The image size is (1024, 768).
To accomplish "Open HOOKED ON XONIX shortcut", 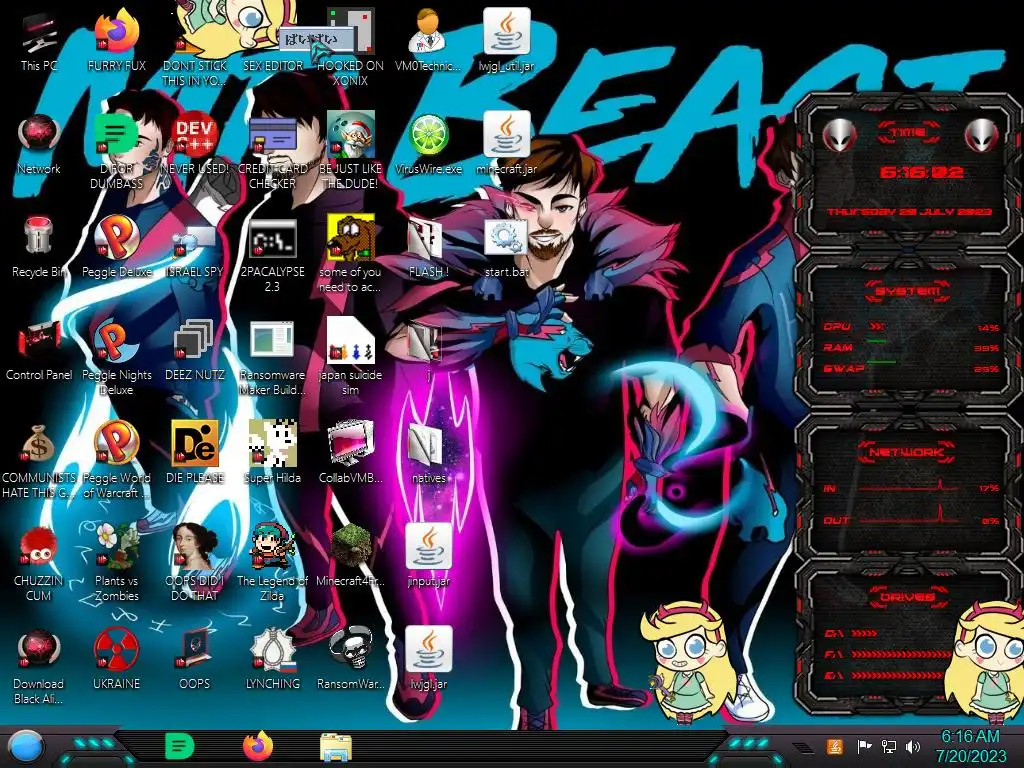I will coord(350,47).
